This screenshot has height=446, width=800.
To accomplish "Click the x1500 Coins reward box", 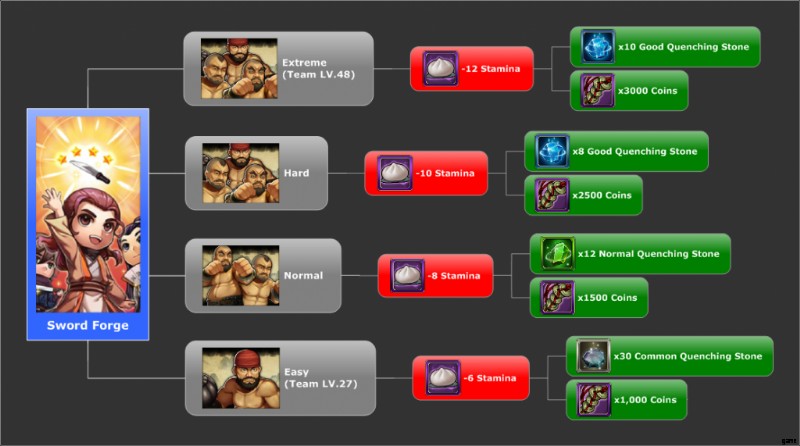I will pos(589,298).
